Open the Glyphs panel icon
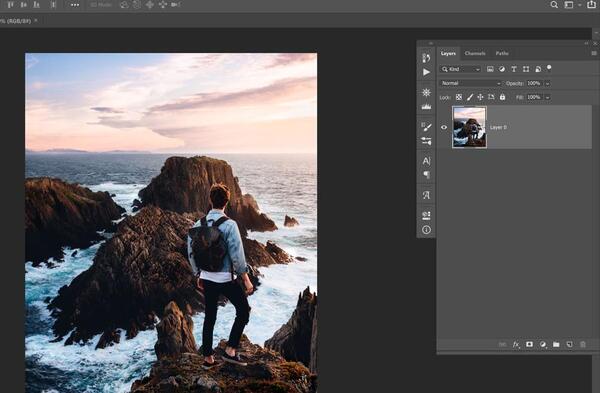This screenshot has width=600, height=393. coord(426,195)
